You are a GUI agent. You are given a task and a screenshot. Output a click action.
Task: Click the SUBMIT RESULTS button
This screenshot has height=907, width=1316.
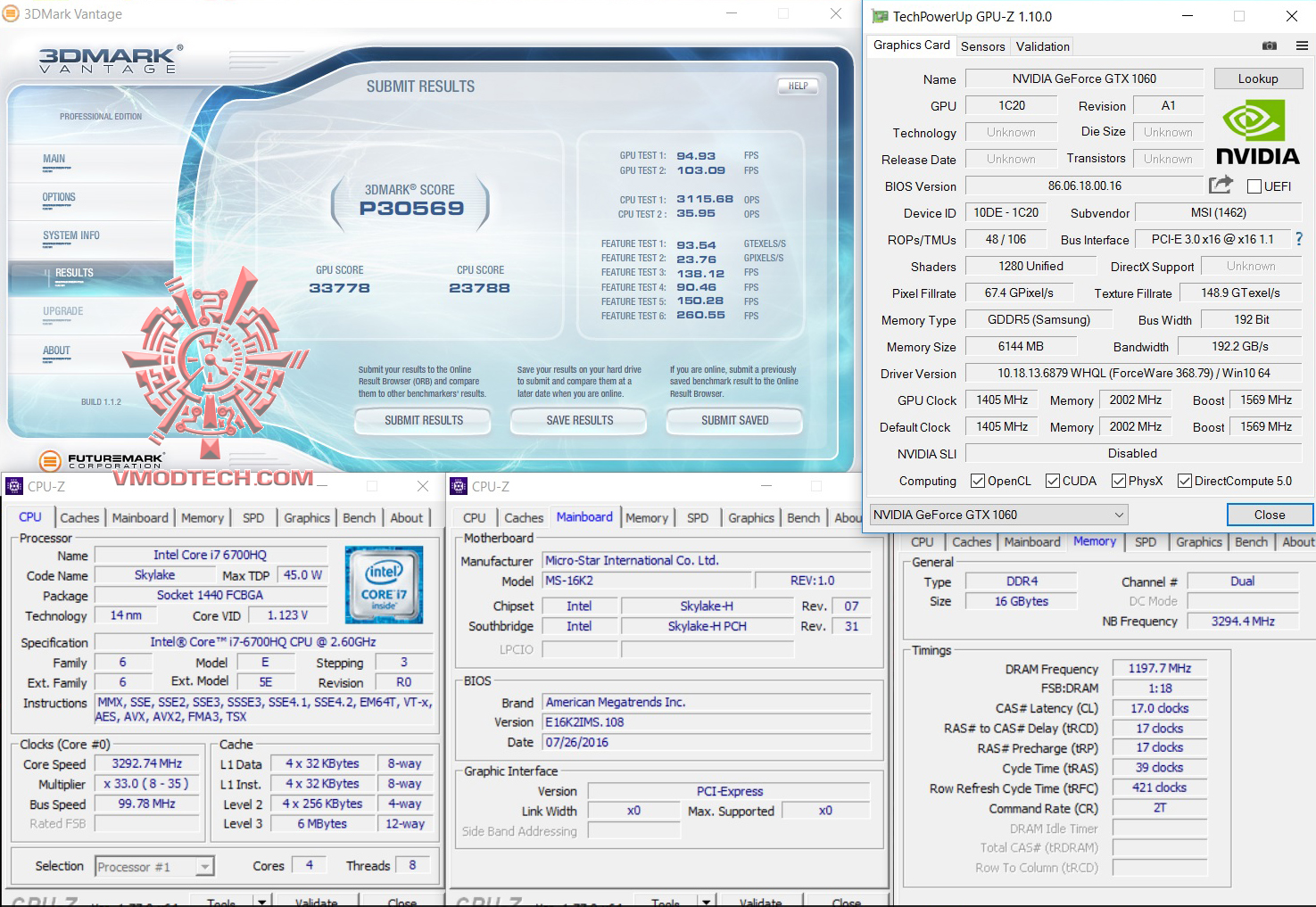point(424,421)
